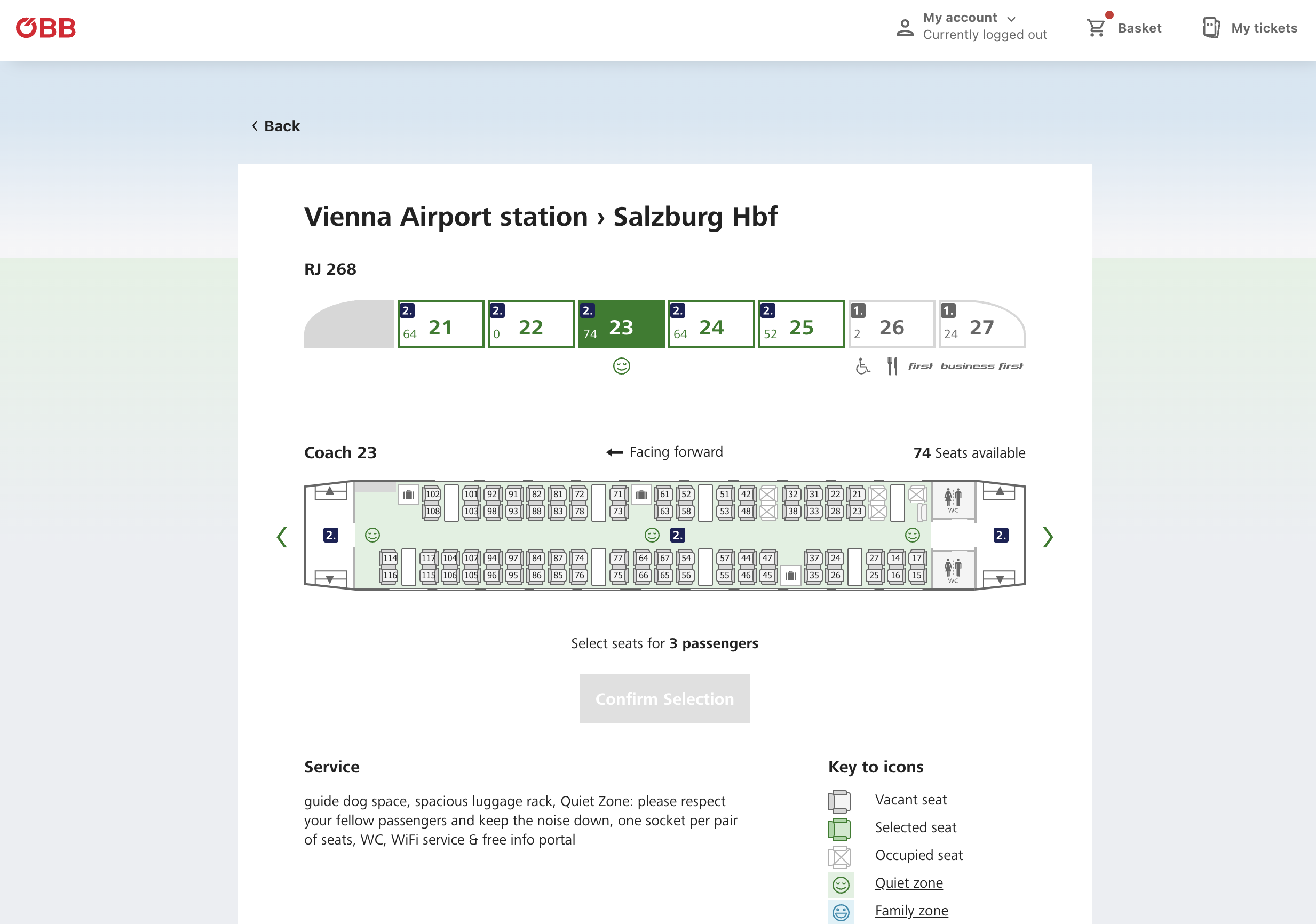Open the Quiet zone link
This screenshot has height=924, width=1316.
(908, 883)
